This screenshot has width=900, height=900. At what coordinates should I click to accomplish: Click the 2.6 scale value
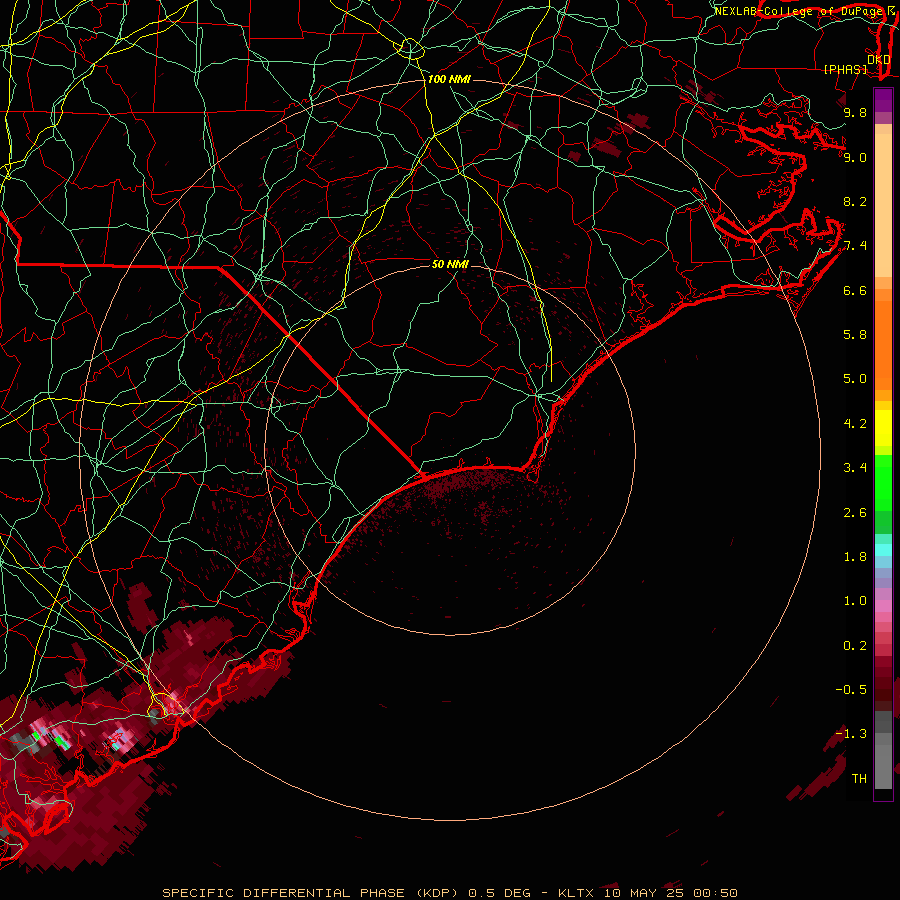(x=855, y=513)
